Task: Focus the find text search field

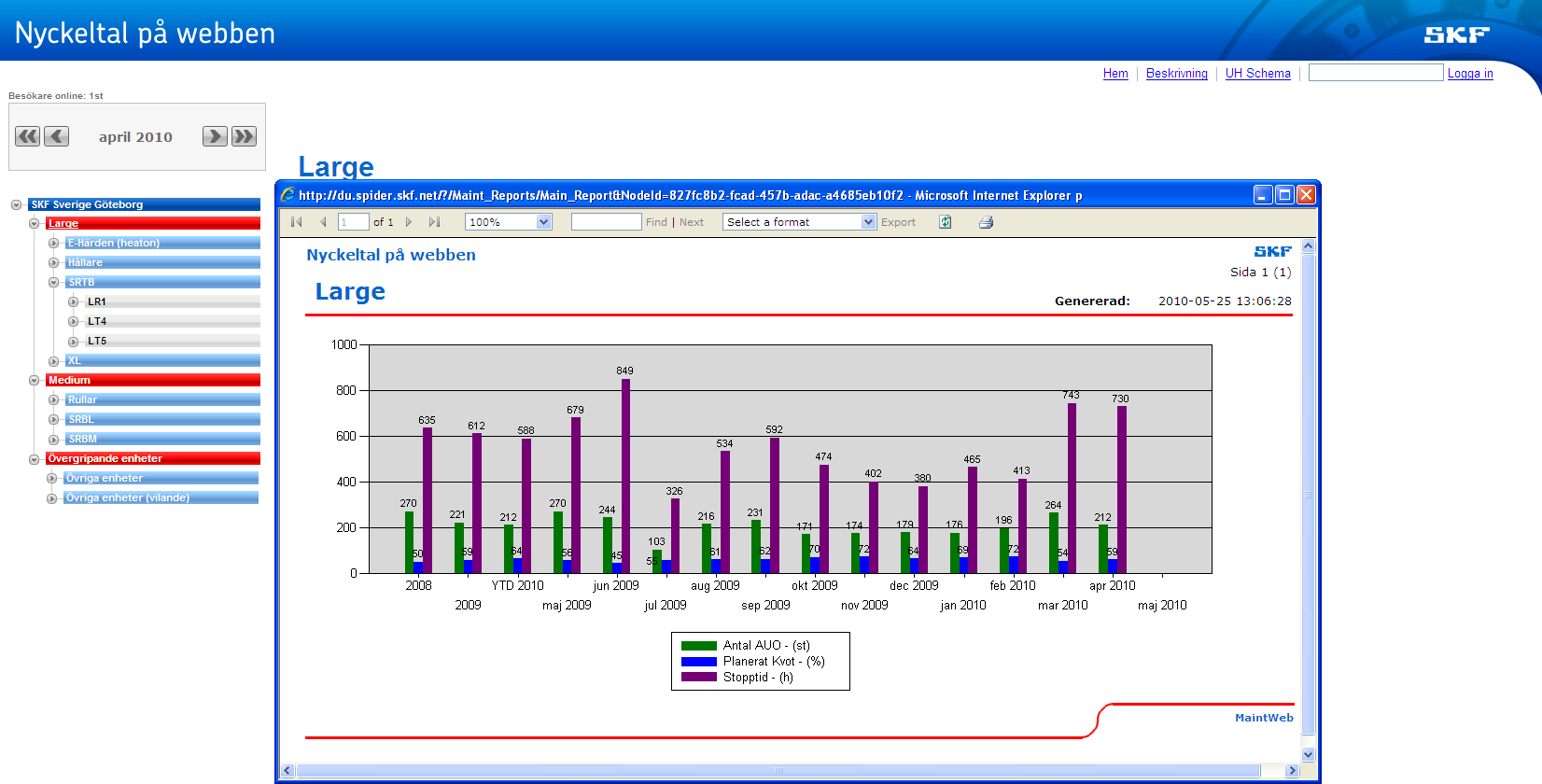Action: 606,222
